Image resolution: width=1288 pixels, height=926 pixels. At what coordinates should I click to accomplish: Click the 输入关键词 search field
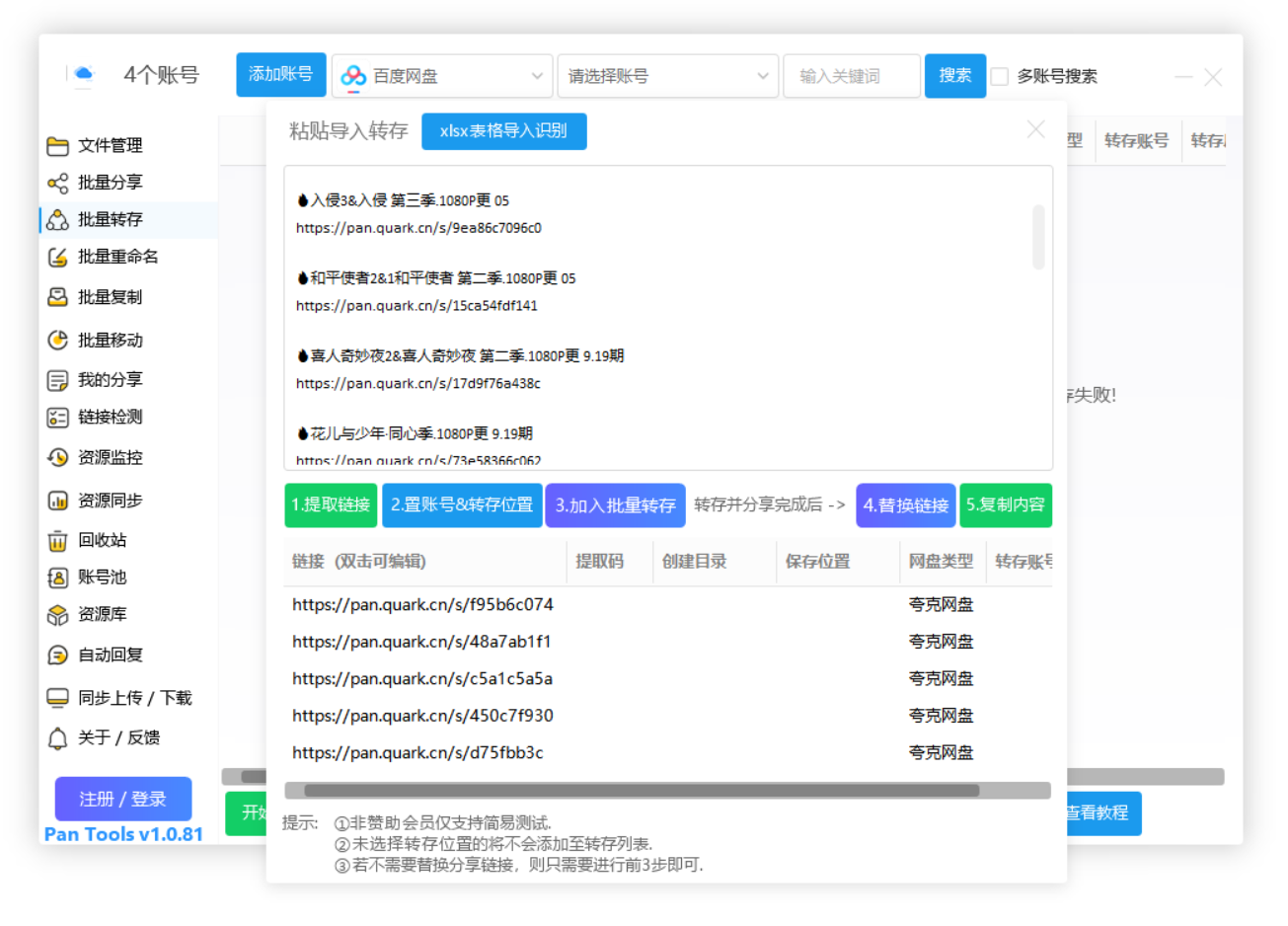(851, 75)
